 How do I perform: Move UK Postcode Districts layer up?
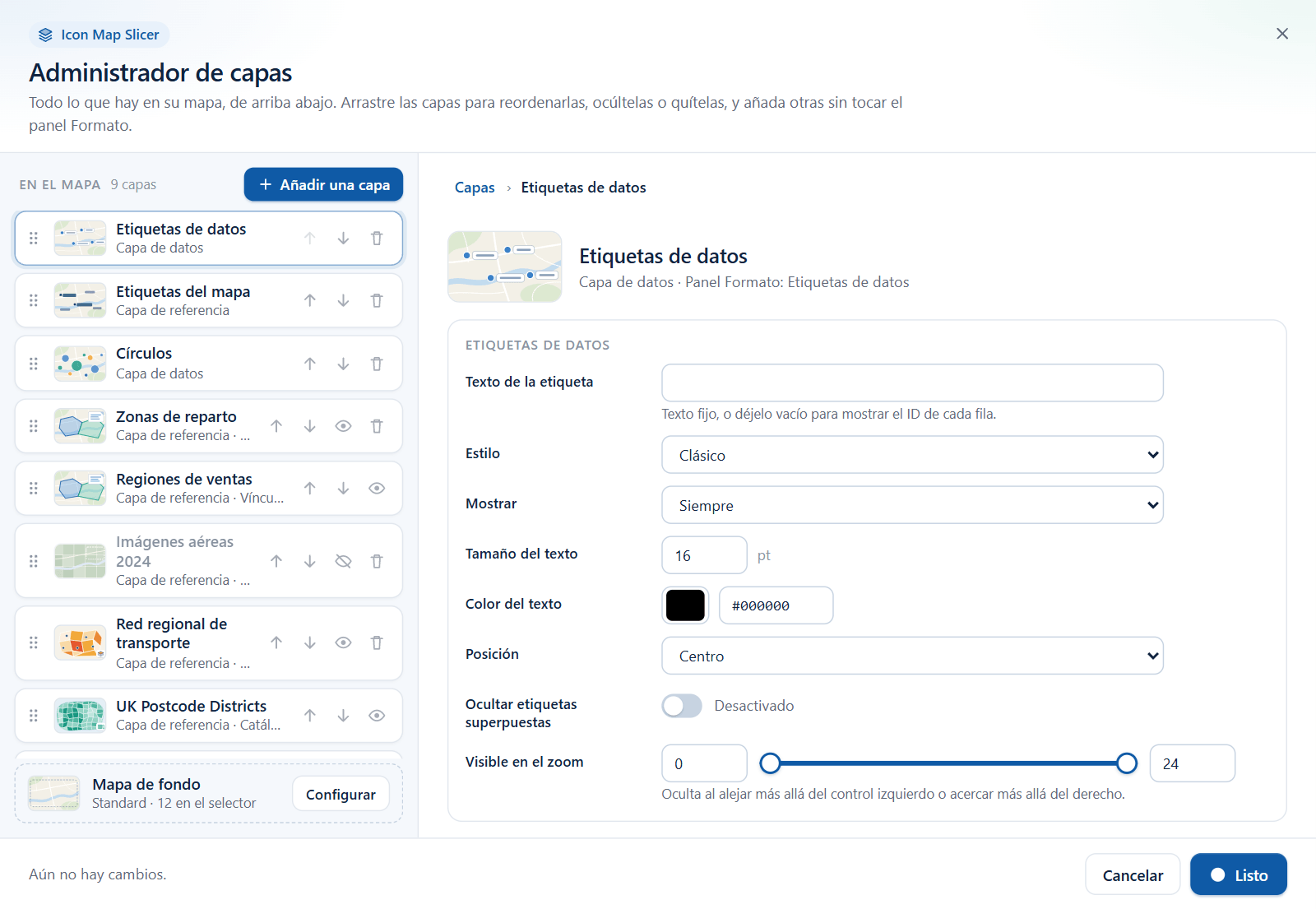pyautogui.click(x=310, y=716)
